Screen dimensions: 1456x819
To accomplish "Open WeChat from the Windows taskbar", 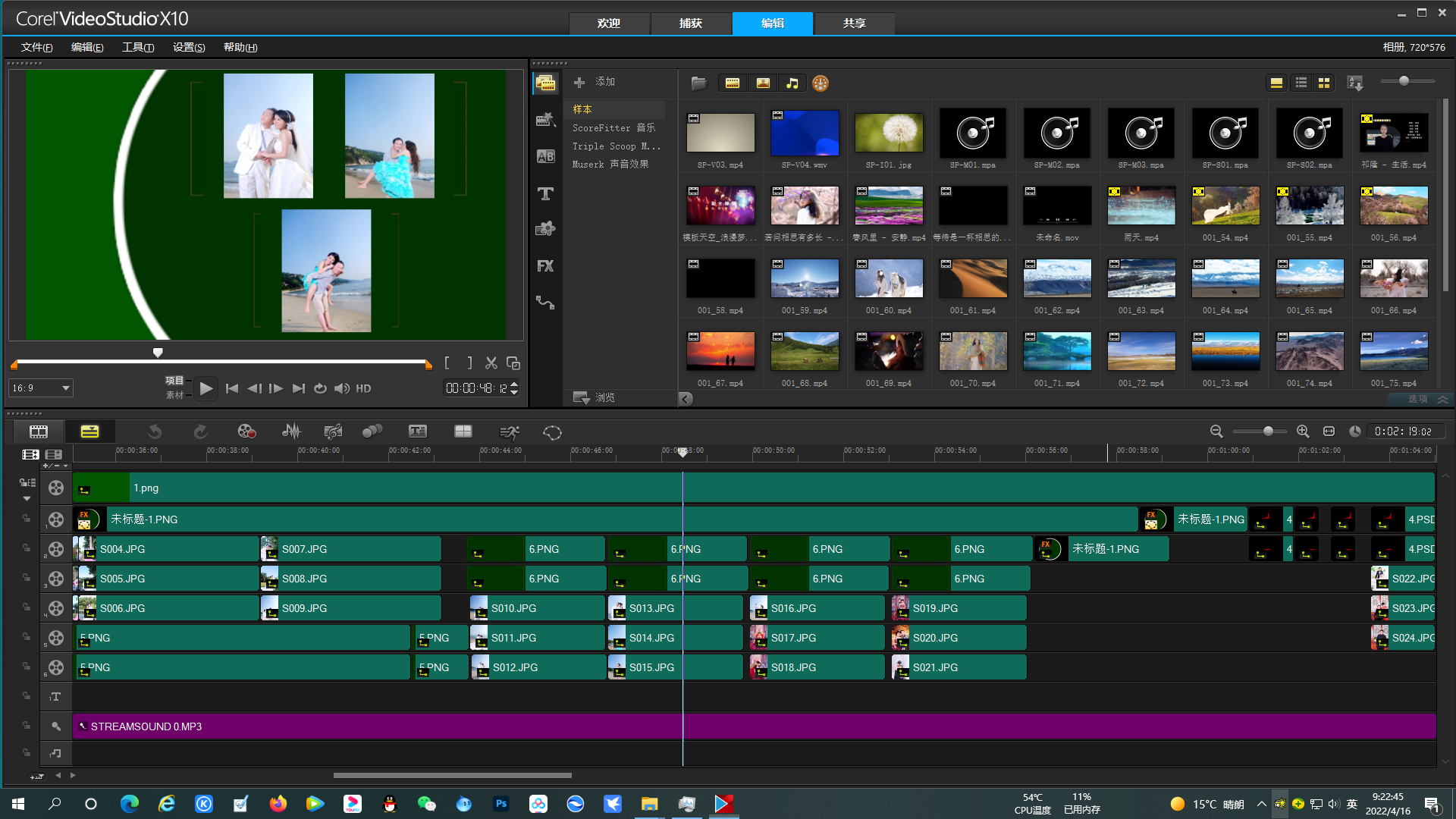I will [427, 804].
